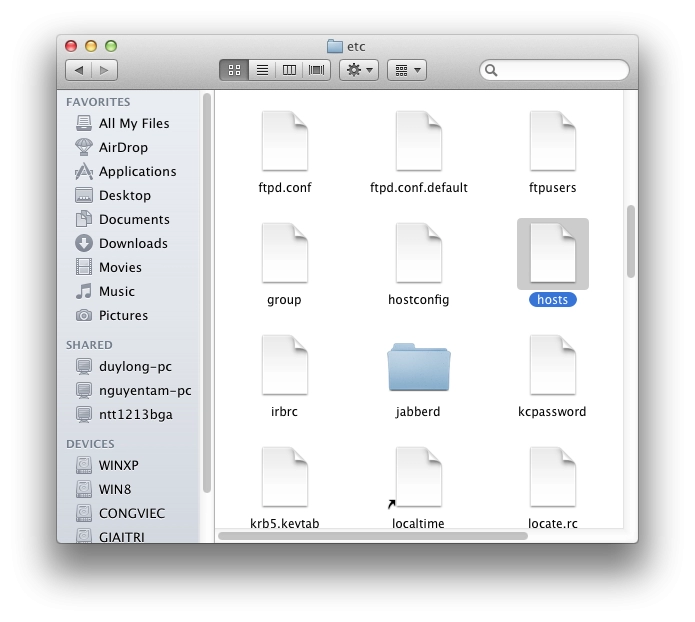Go back with the left arrow button
The height and width of the screenshot is (622, 695).
click(79, 70)
